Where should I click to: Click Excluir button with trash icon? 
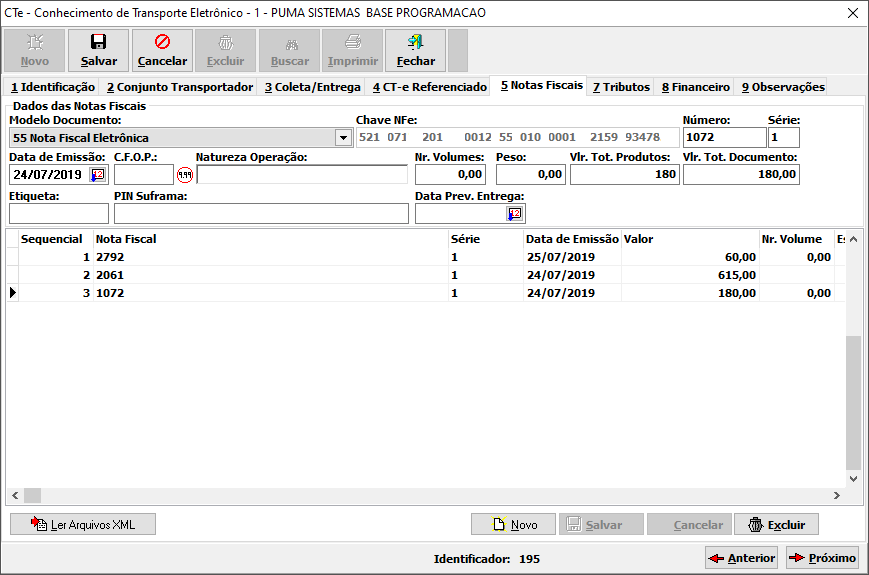(776, 524)
